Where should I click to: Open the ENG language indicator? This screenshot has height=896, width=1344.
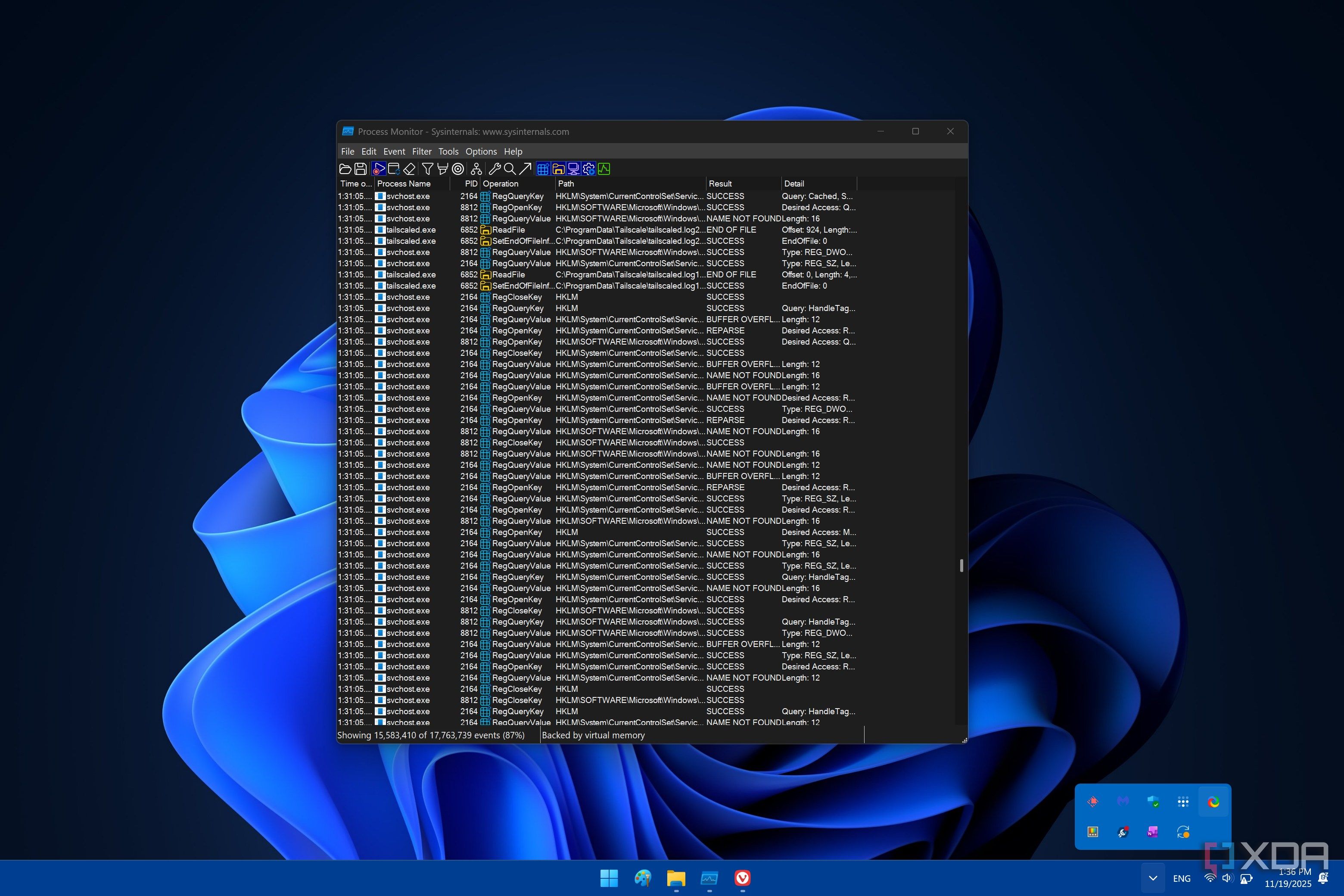[x=1182, y=879]
